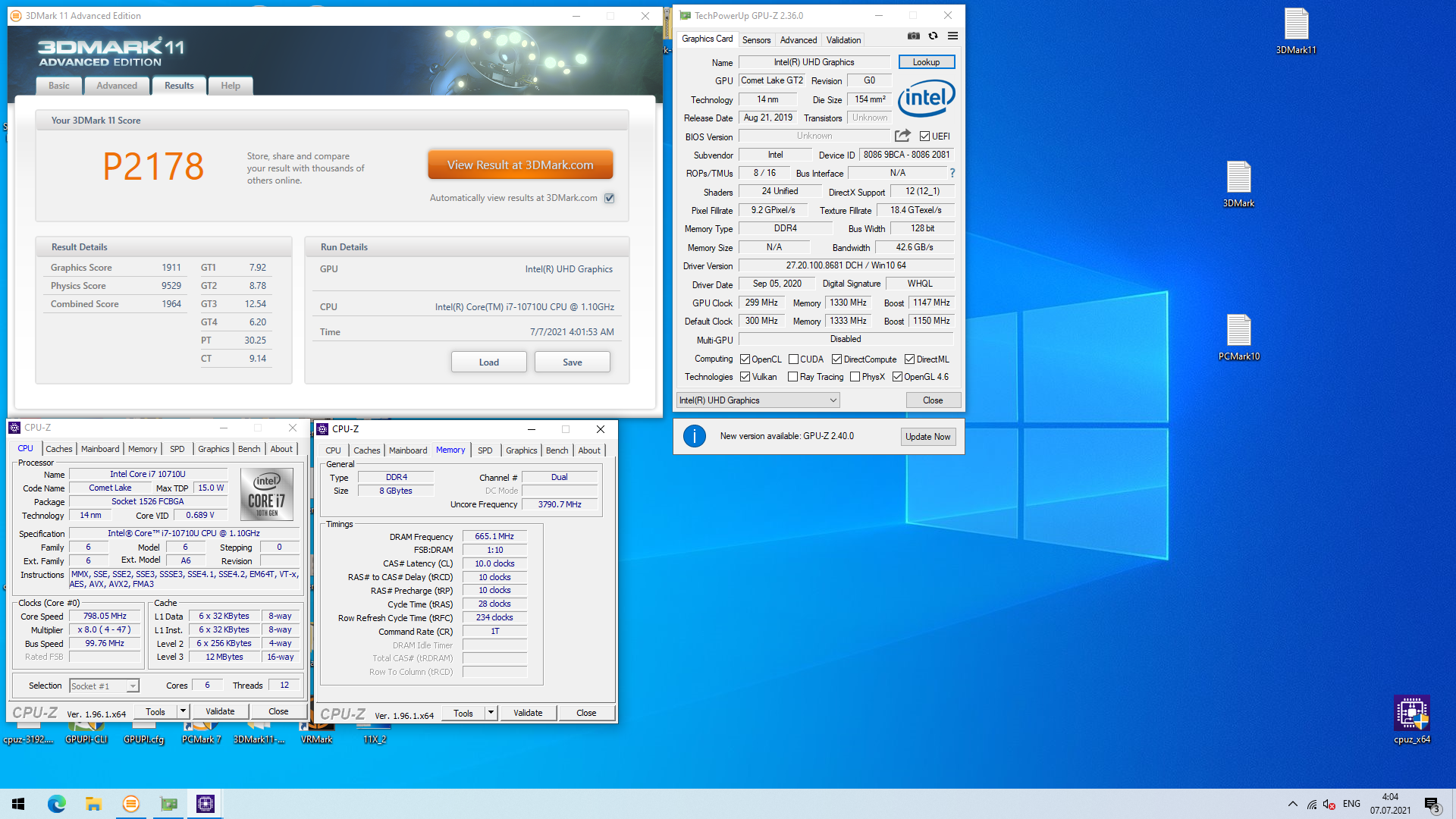Click the Driver Version field in GPU-Z
Screen dimensions: 1456x819
pos(846,265)
